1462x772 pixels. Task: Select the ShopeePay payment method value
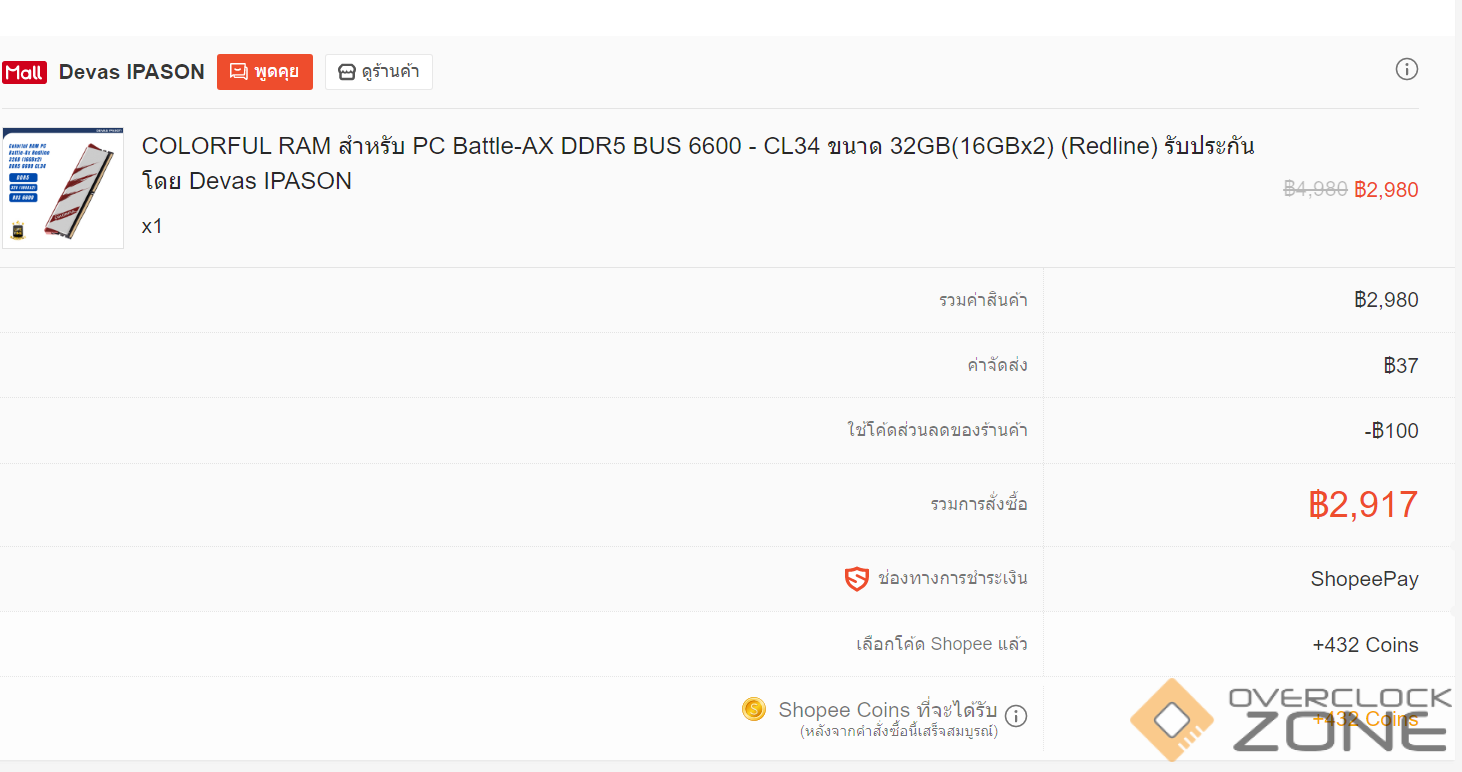[1364, 579]
